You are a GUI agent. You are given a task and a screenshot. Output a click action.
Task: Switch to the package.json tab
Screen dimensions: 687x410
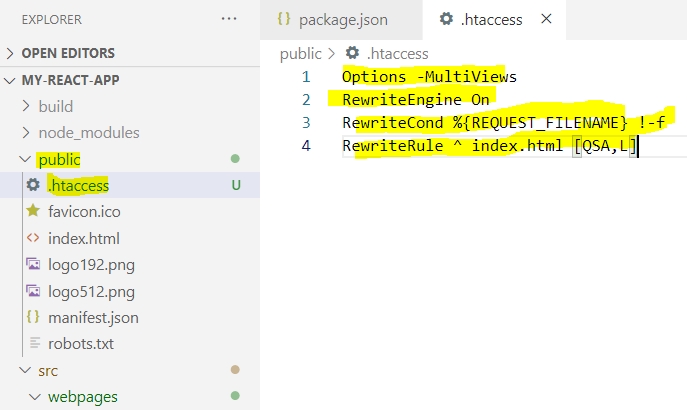[x=332, y=19]
